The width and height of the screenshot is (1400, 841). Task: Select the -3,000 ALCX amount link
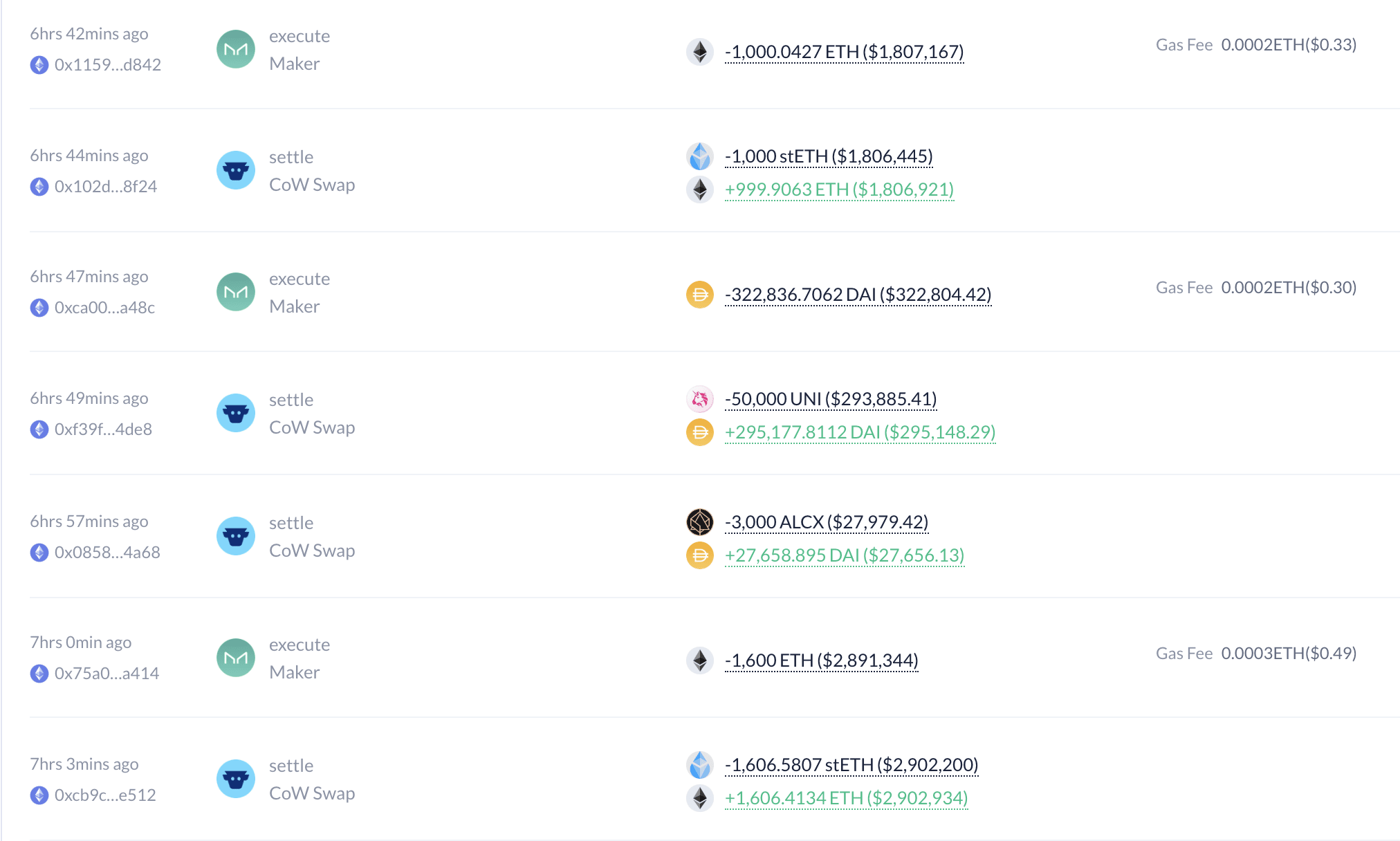point(827,522)
